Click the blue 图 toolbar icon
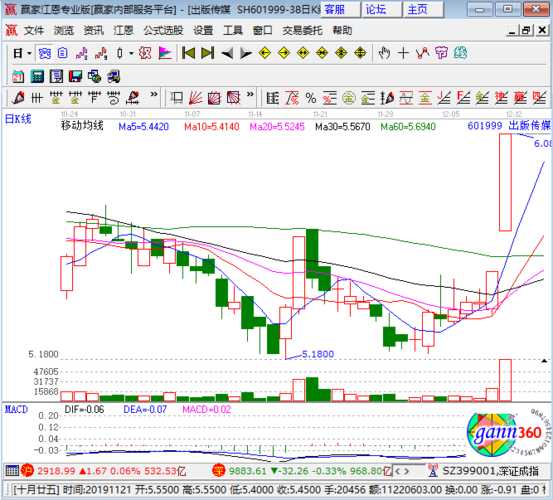553x500 pixels. pos(45,54)
